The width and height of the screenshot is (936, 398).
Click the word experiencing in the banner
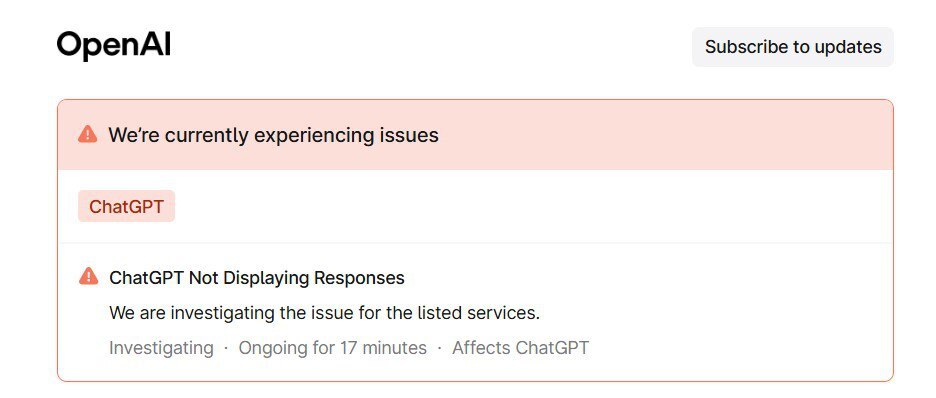314,135
